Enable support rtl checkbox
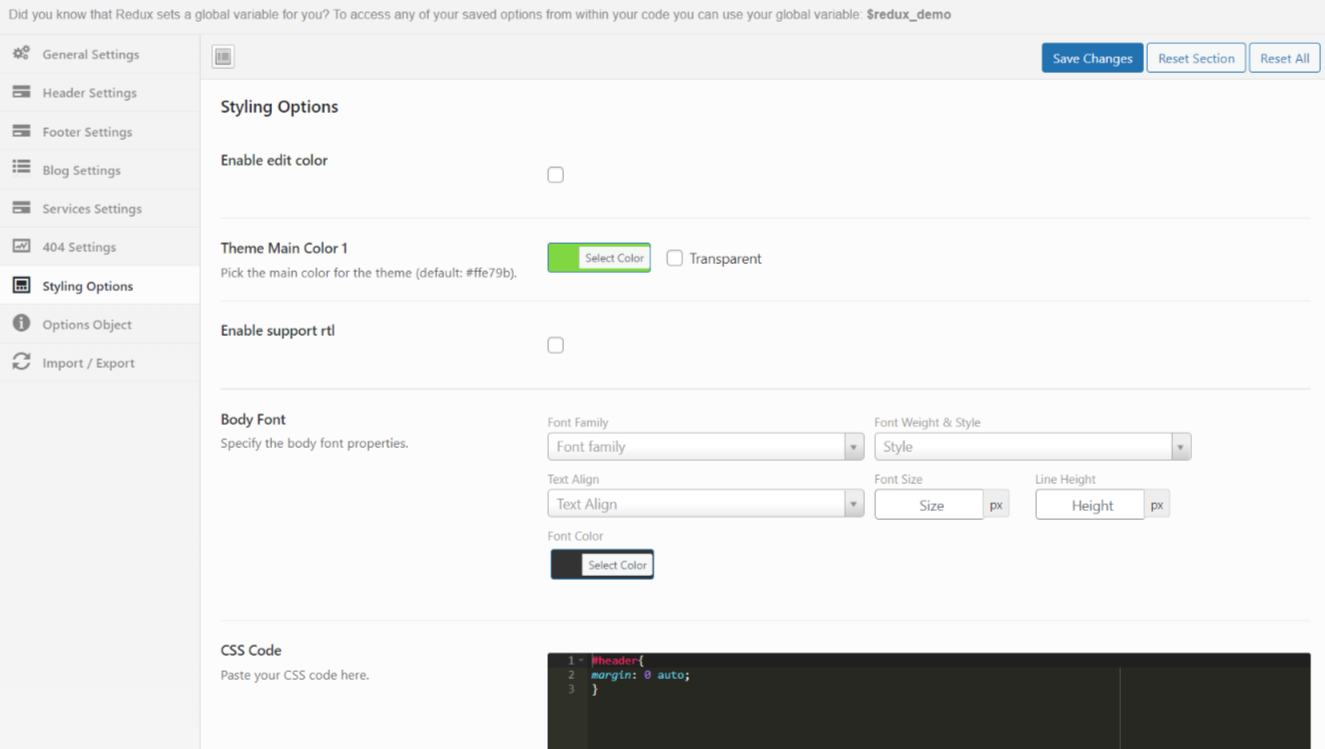Image resolution: width=1325 pixels, height=749 pixels. click(556, 345)
